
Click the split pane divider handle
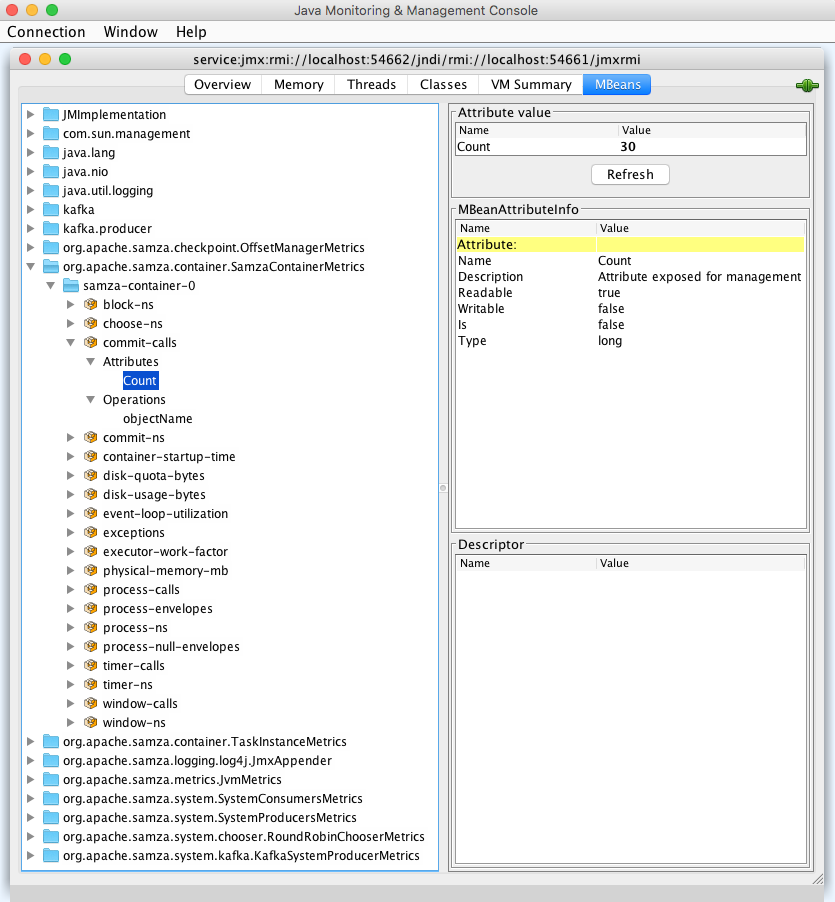click(443, 488)
